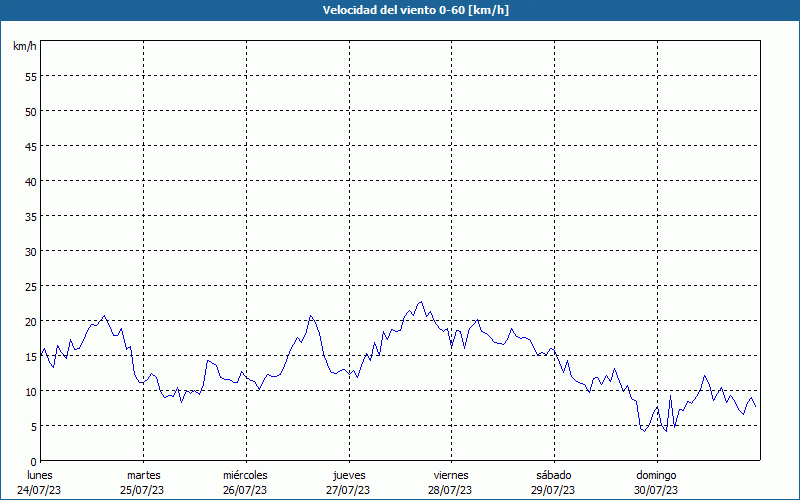Image resolution: width=800 pixels, height=500 pixels.
Task: Click the 'sábado' day label
Action: click(x=554, y=475)
